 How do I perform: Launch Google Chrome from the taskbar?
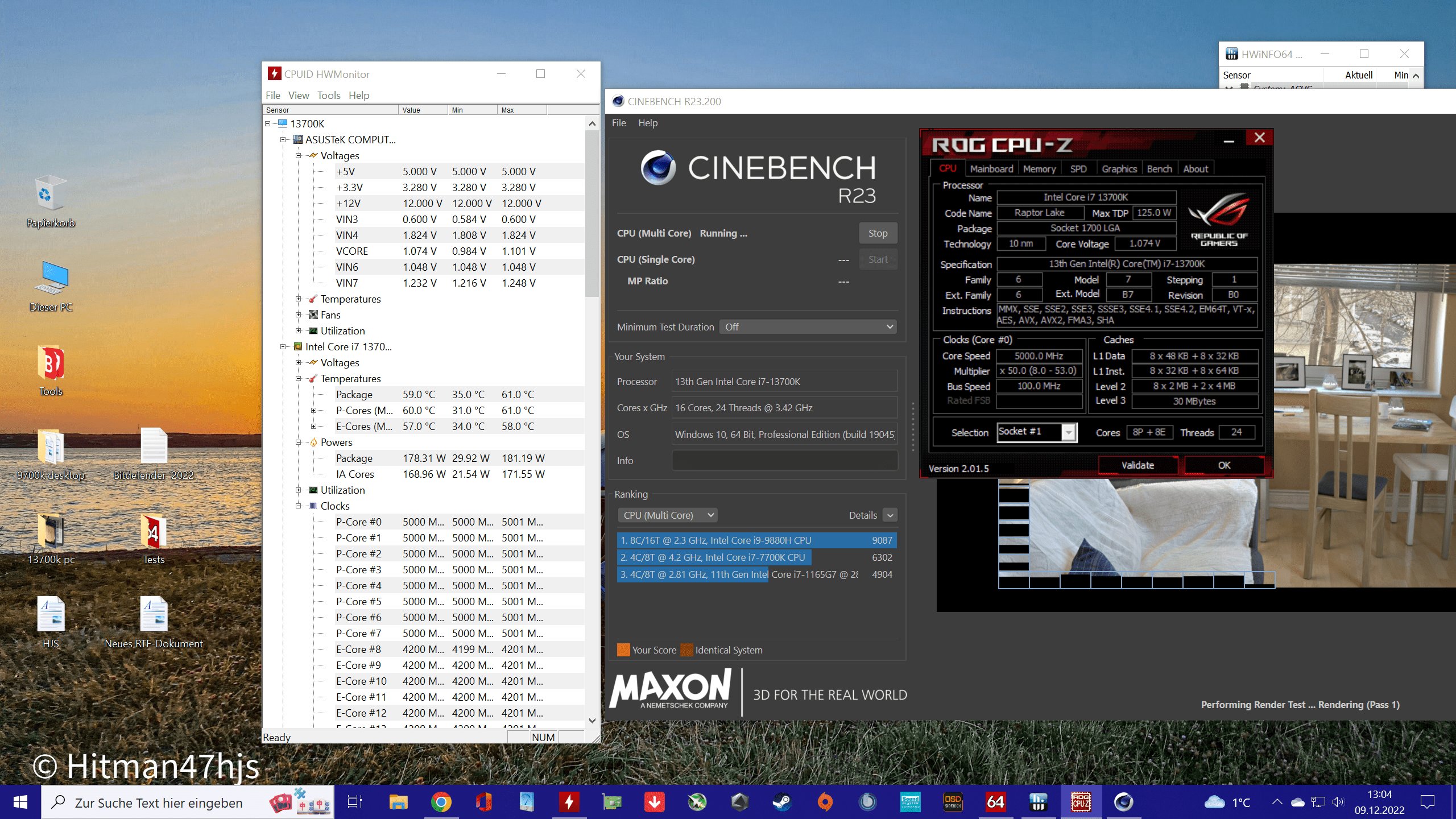point(441,802)
